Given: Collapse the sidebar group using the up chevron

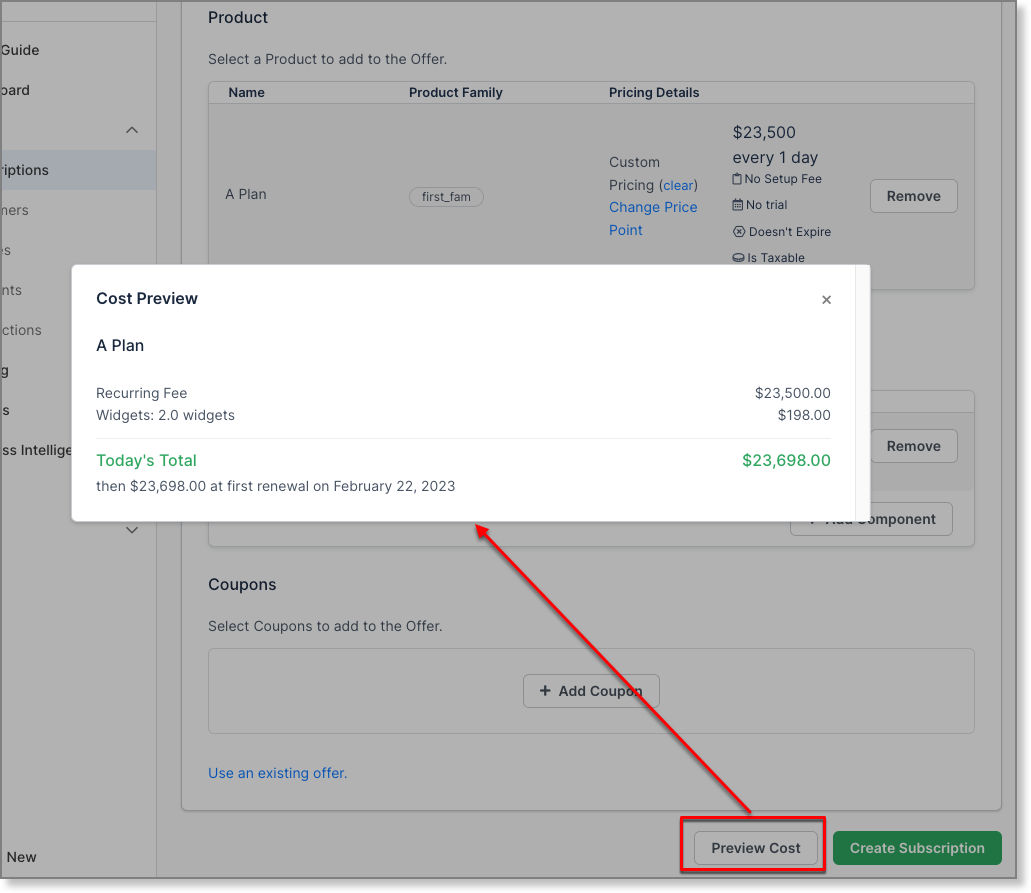Looking at the screenshot, I should 131,130.
